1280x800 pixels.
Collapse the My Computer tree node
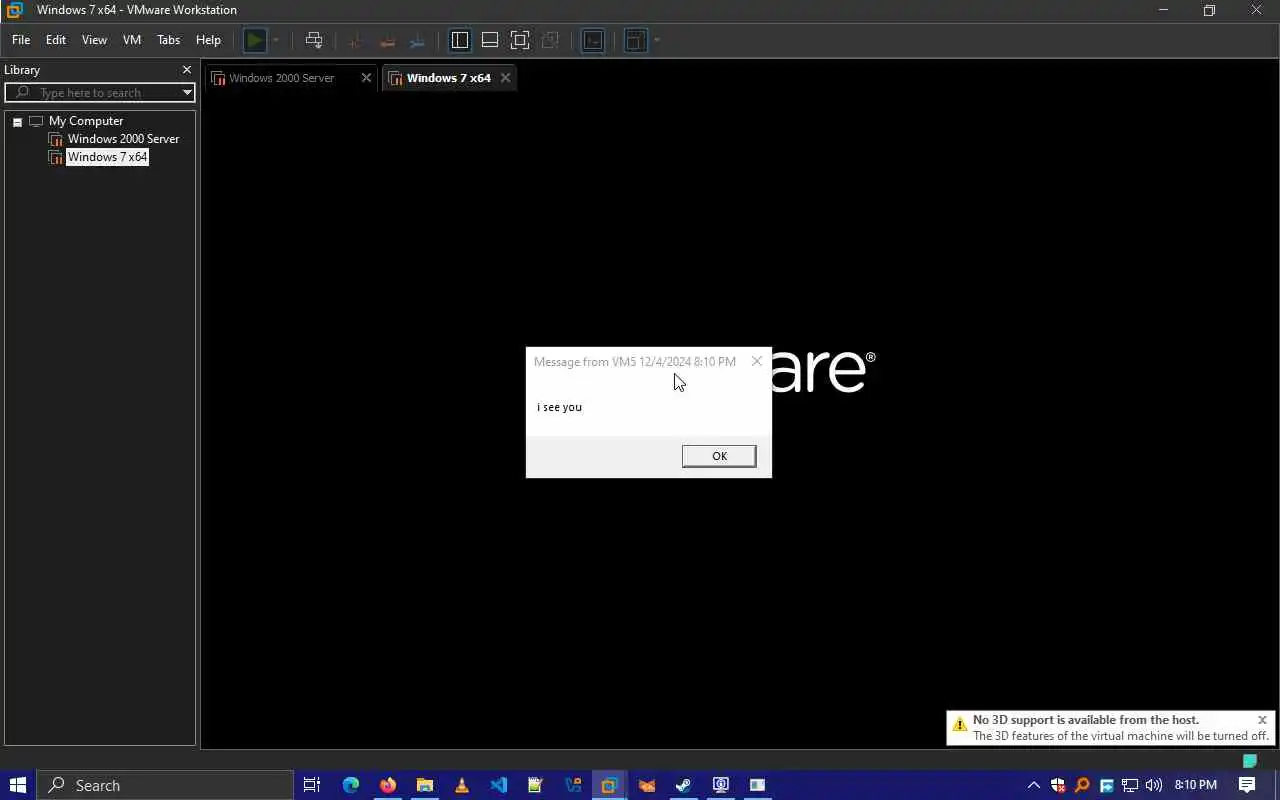click(17, 121)
